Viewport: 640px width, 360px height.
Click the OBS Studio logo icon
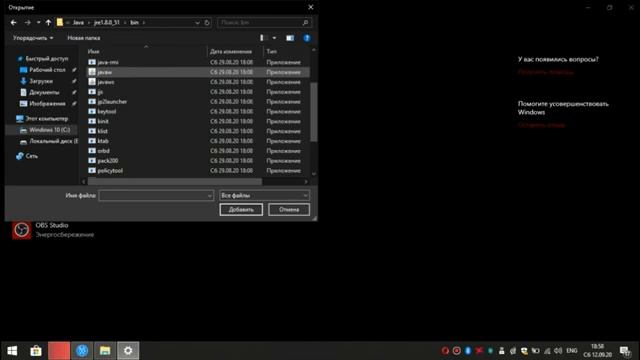coord(21,230)
